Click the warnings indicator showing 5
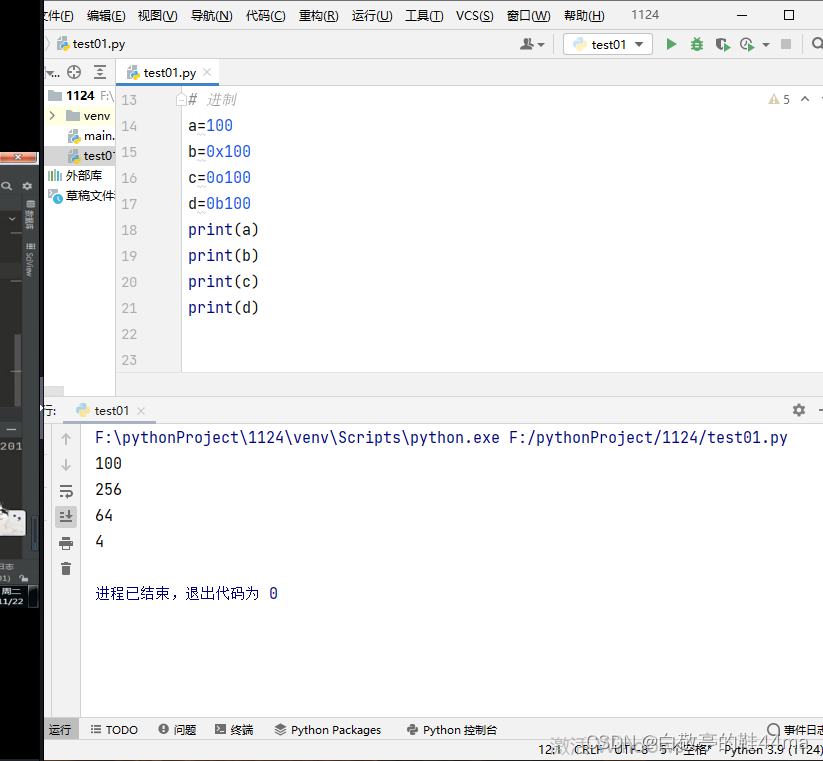This screenshot has width=823, height=761. [x=779, y=99]
